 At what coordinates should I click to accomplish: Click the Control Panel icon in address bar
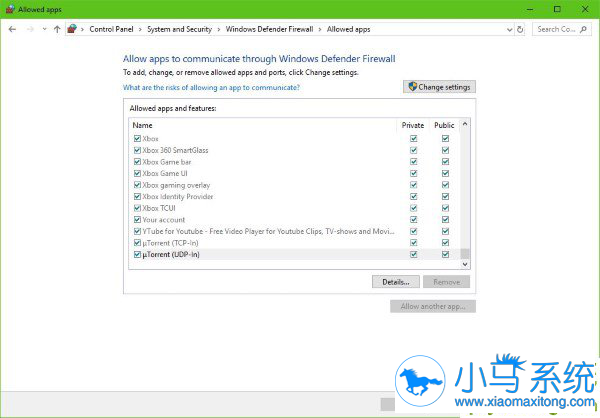pyautogui.click(x=72, y=29)
